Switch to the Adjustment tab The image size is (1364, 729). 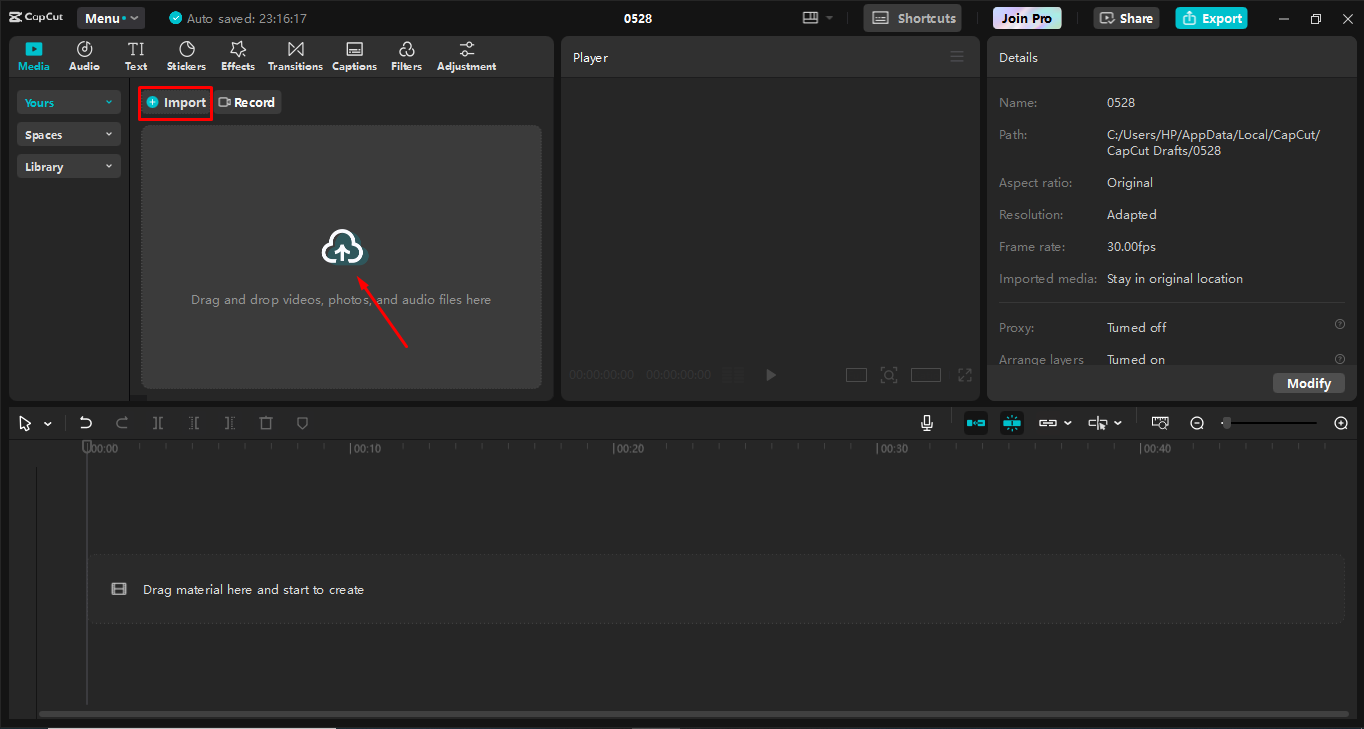click(x=466, y=55)
